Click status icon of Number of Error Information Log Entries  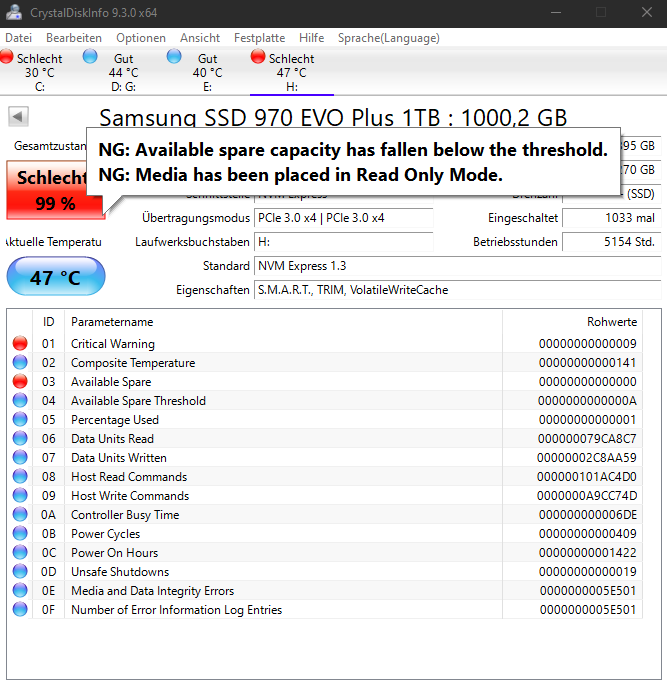[x=20, y=609]
